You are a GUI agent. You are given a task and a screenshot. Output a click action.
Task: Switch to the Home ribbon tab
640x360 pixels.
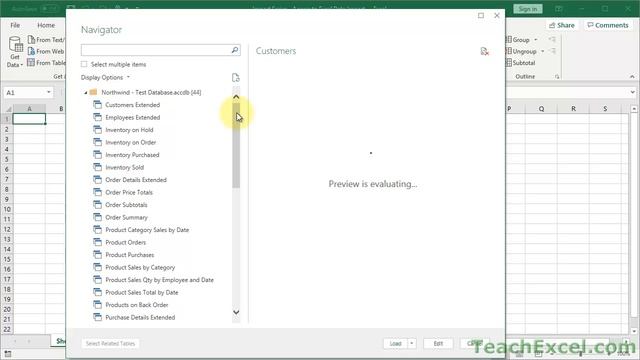46,25
